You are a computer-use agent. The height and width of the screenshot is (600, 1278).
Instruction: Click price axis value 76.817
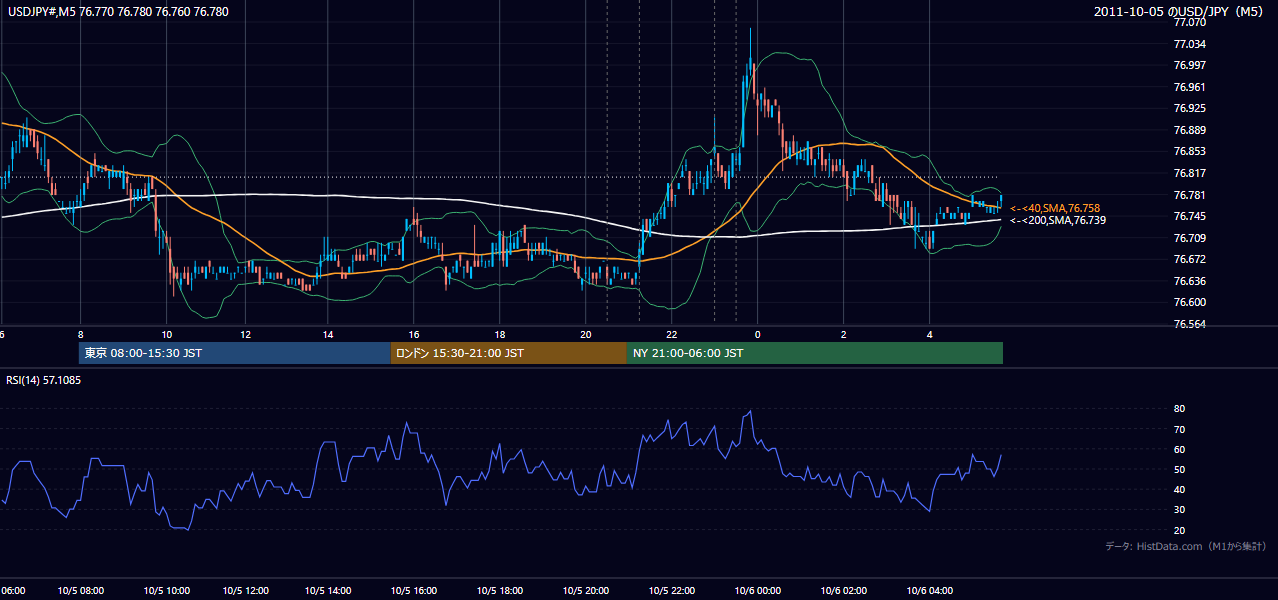[1190, 173]
